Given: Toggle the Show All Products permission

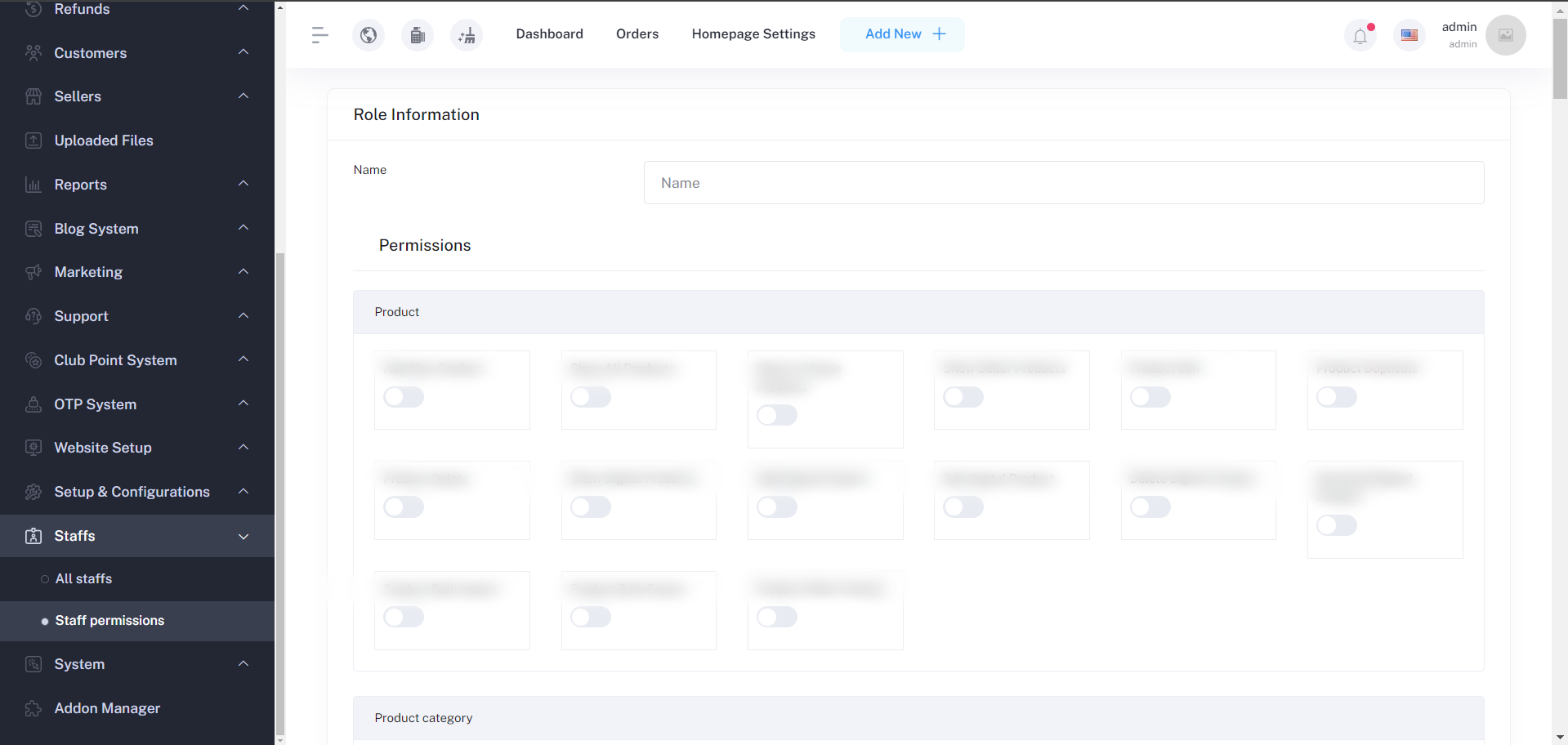Looking at the screenshot, I should coord(591,397).
